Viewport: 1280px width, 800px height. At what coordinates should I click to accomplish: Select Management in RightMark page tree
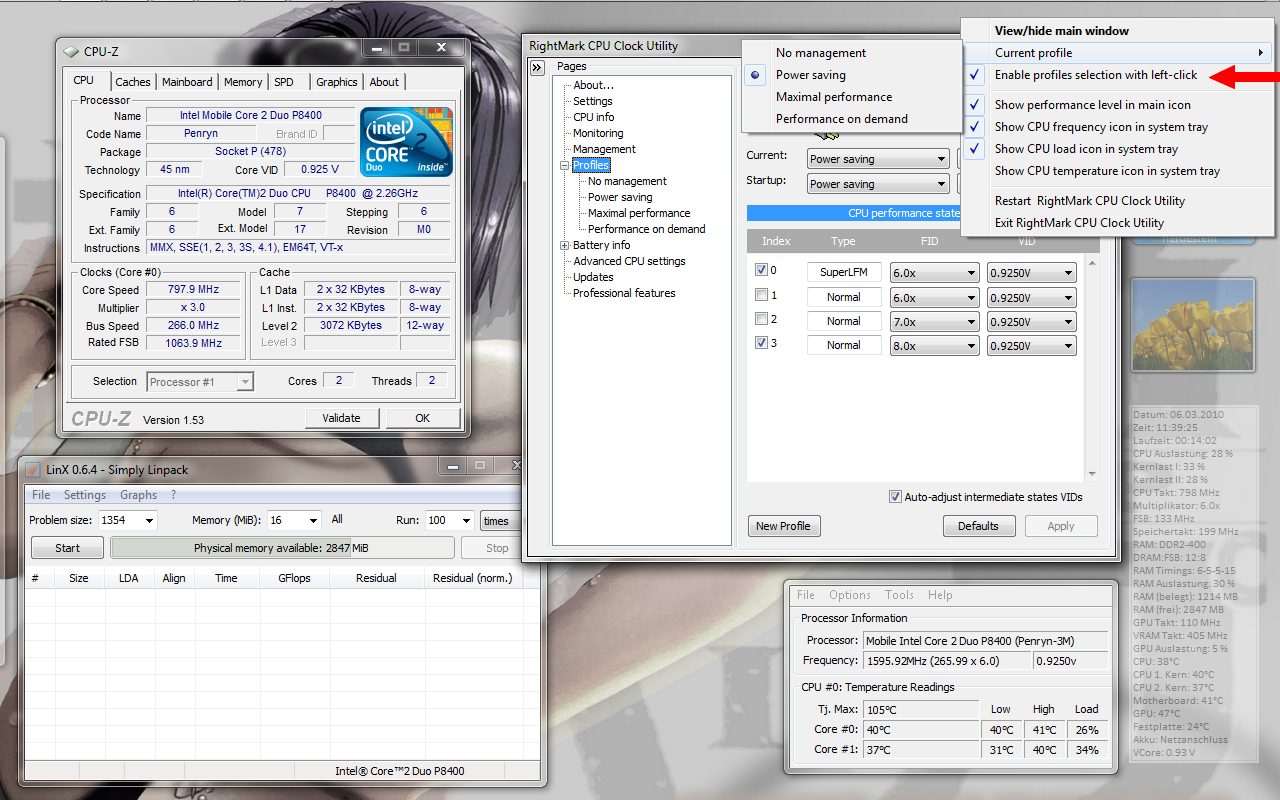[604, 149]
